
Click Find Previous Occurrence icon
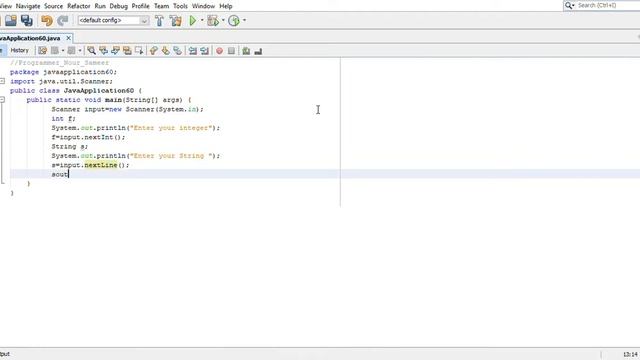pyautogui.click(x=103, y=51)
